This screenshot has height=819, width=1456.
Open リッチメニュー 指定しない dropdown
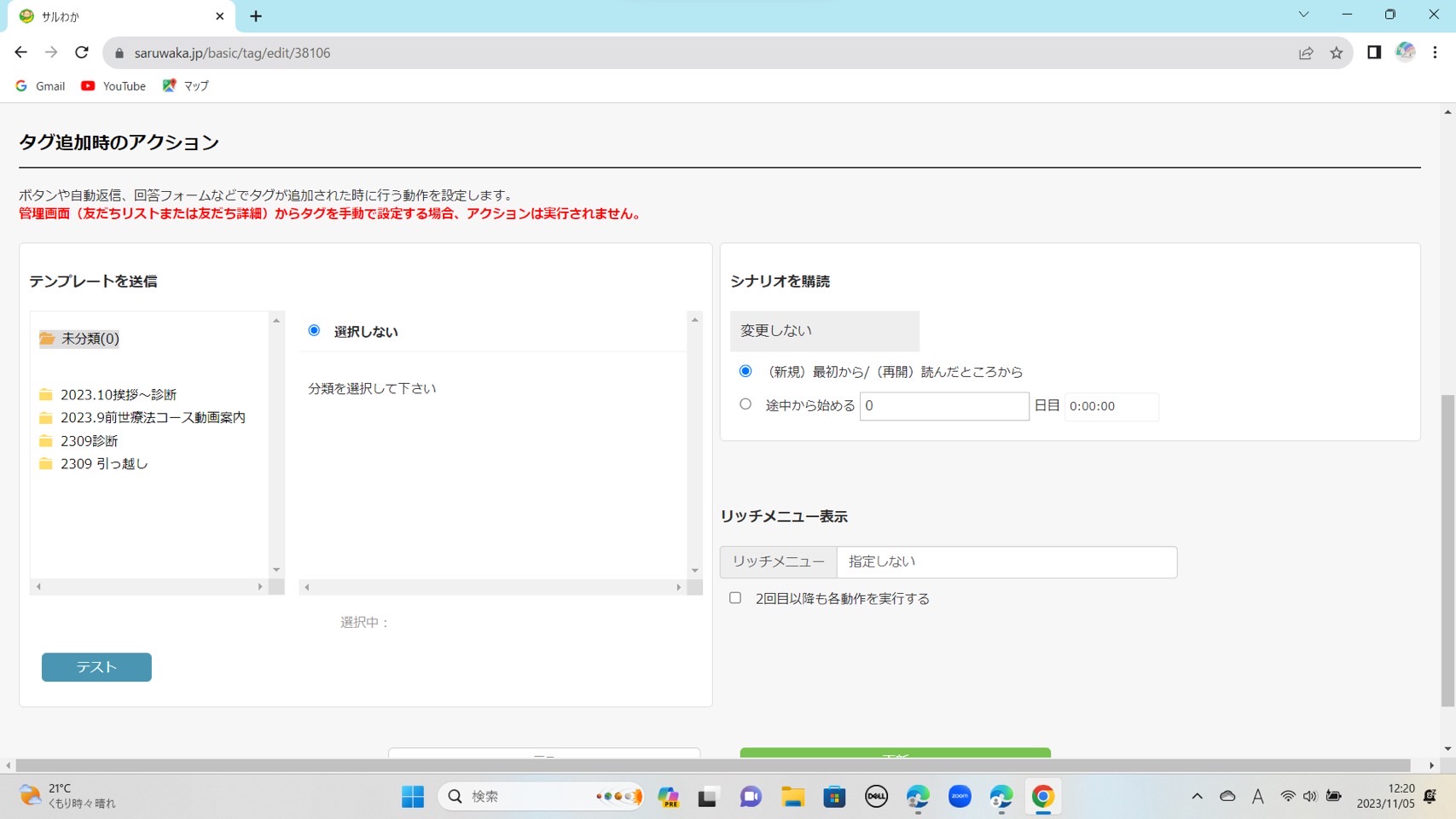(x=1006, y=562)
